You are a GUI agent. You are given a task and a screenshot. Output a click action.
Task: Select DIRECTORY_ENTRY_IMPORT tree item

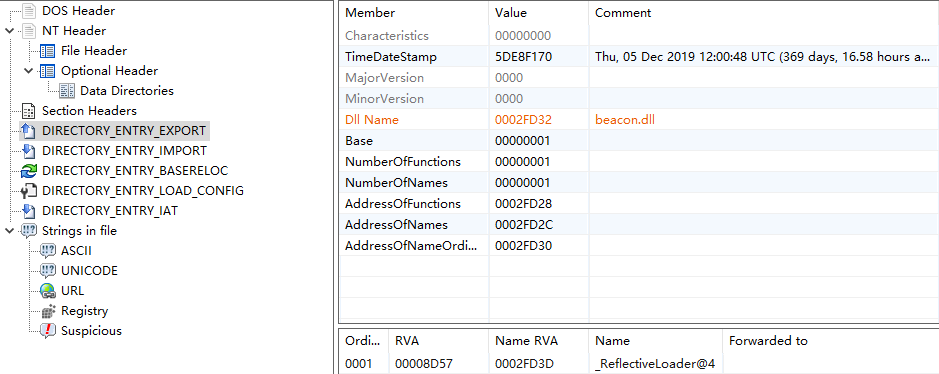[125, 150]
